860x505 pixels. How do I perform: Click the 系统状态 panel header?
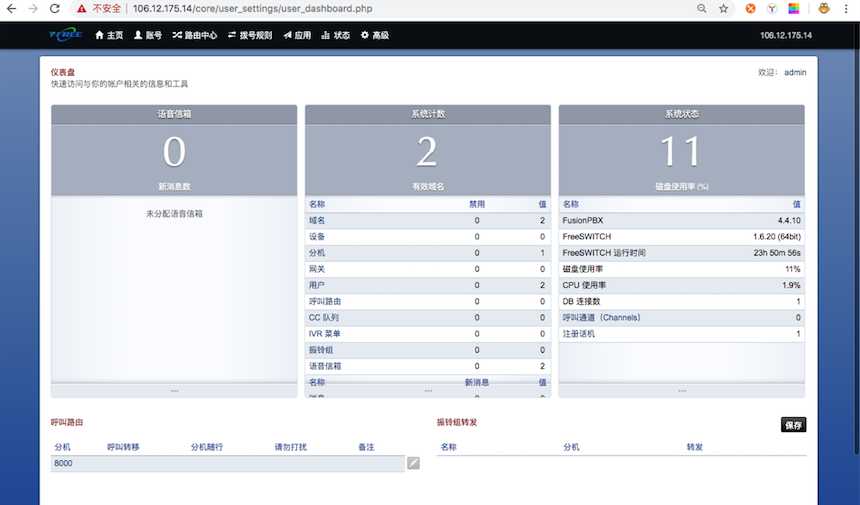click(682, 114)
